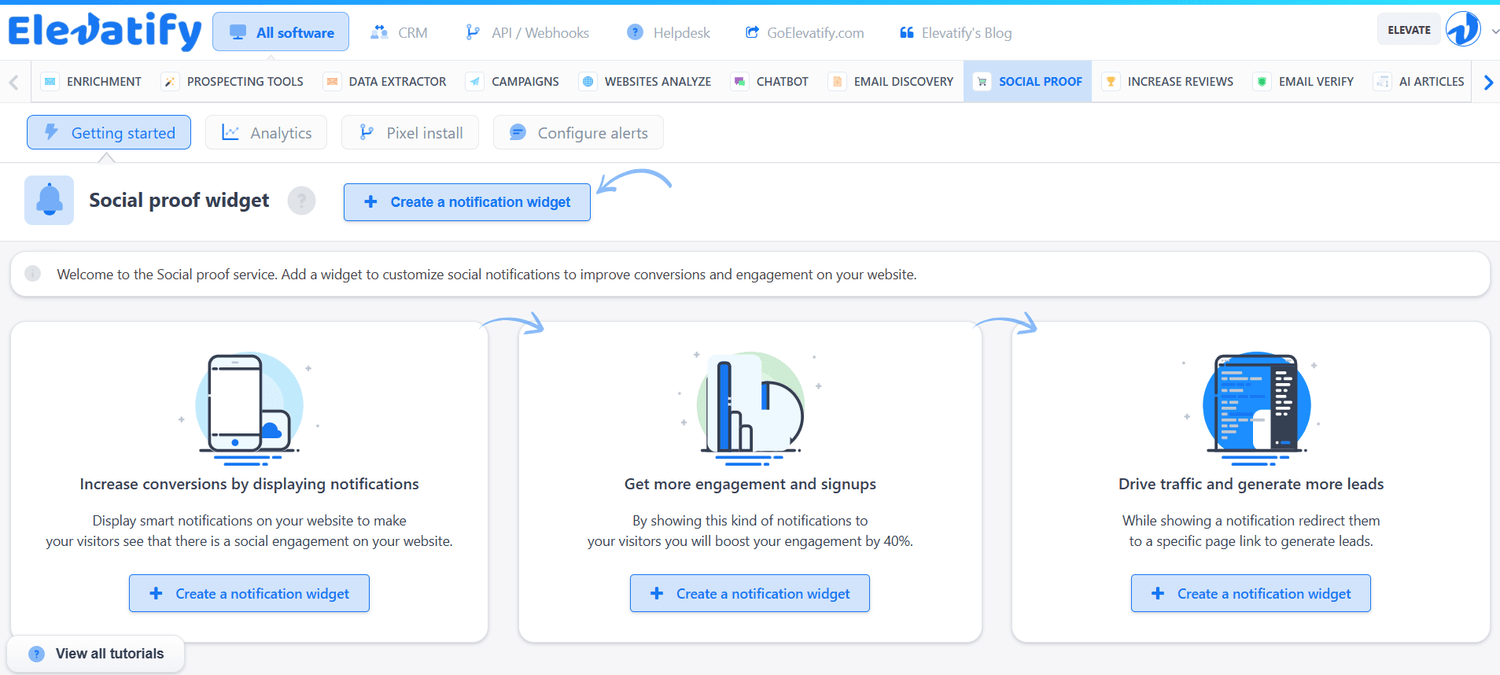
Task: Open the Email Verify tool
Action: pos(1305,82)
